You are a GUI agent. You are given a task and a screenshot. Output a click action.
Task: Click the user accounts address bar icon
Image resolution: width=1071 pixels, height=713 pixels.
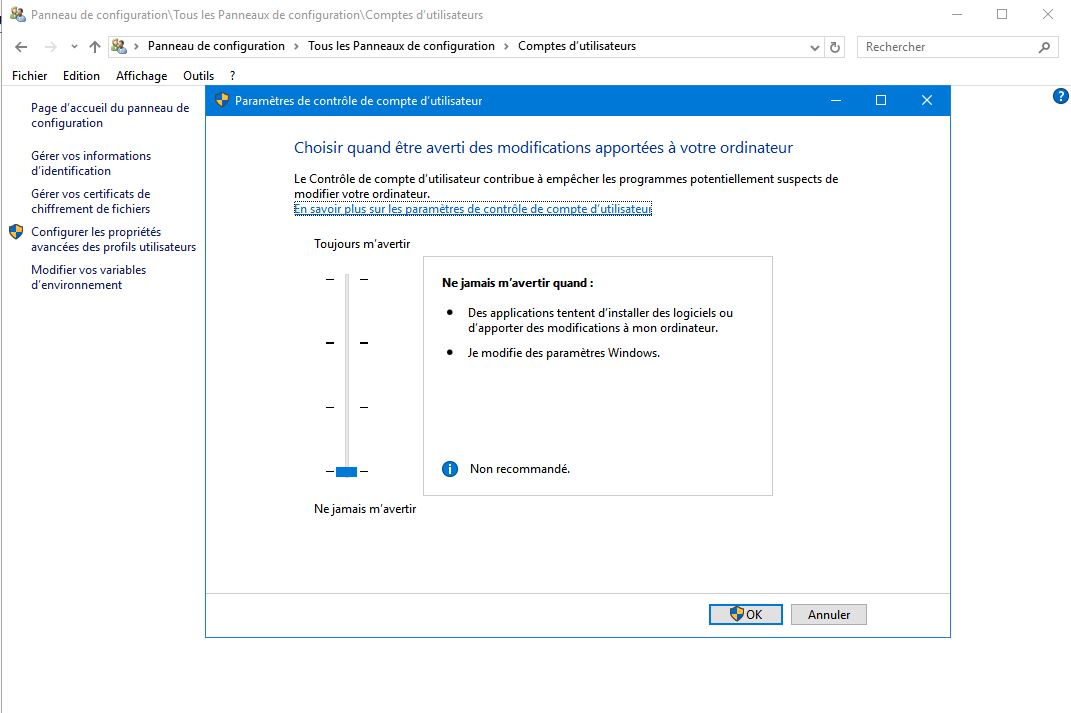click(x=119, y=46)
